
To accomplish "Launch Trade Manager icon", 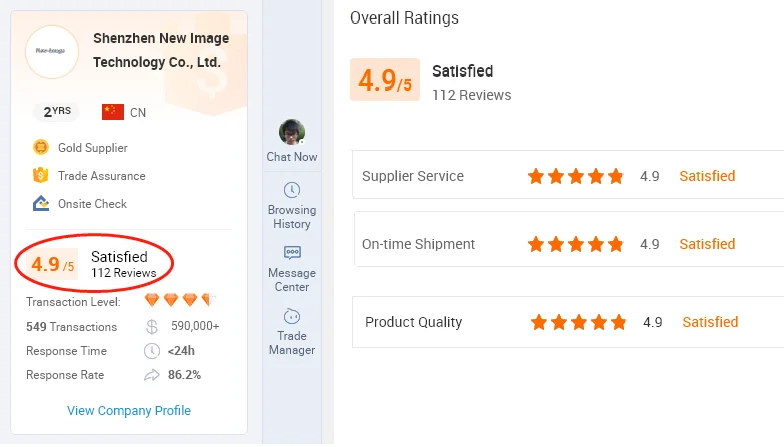I will [x=292, y=316].
